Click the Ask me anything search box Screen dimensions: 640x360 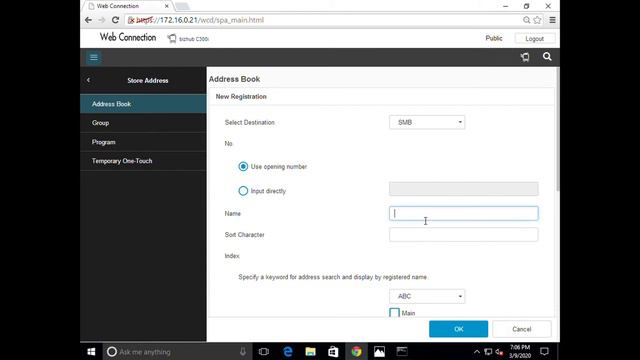coord(176,351)
